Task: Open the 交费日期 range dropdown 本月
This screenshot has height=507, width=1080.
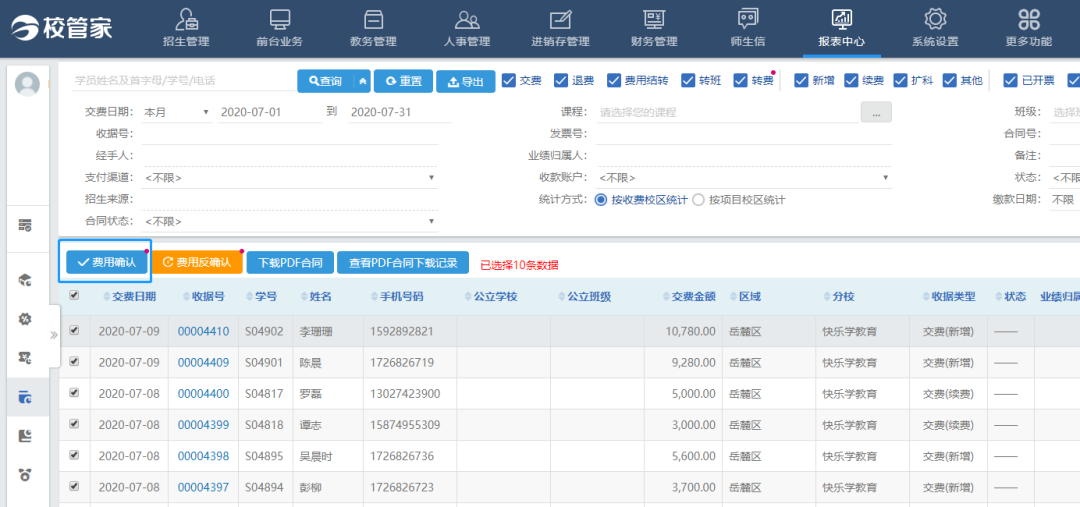Action: [176, 112]
